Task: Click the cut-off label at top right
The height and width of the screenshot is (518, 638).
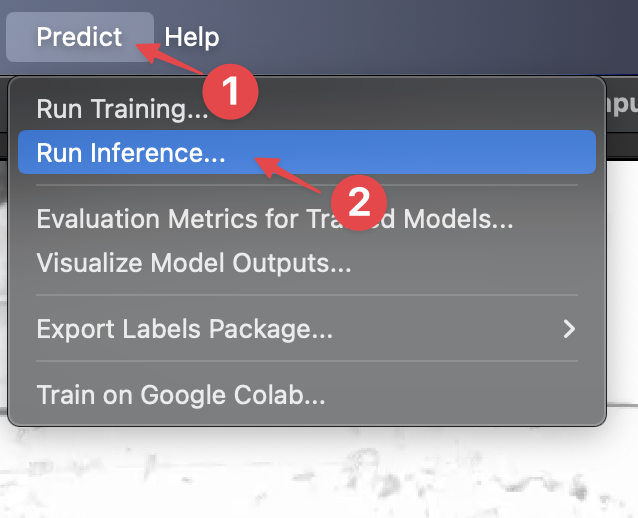Action: click(620, 104)
